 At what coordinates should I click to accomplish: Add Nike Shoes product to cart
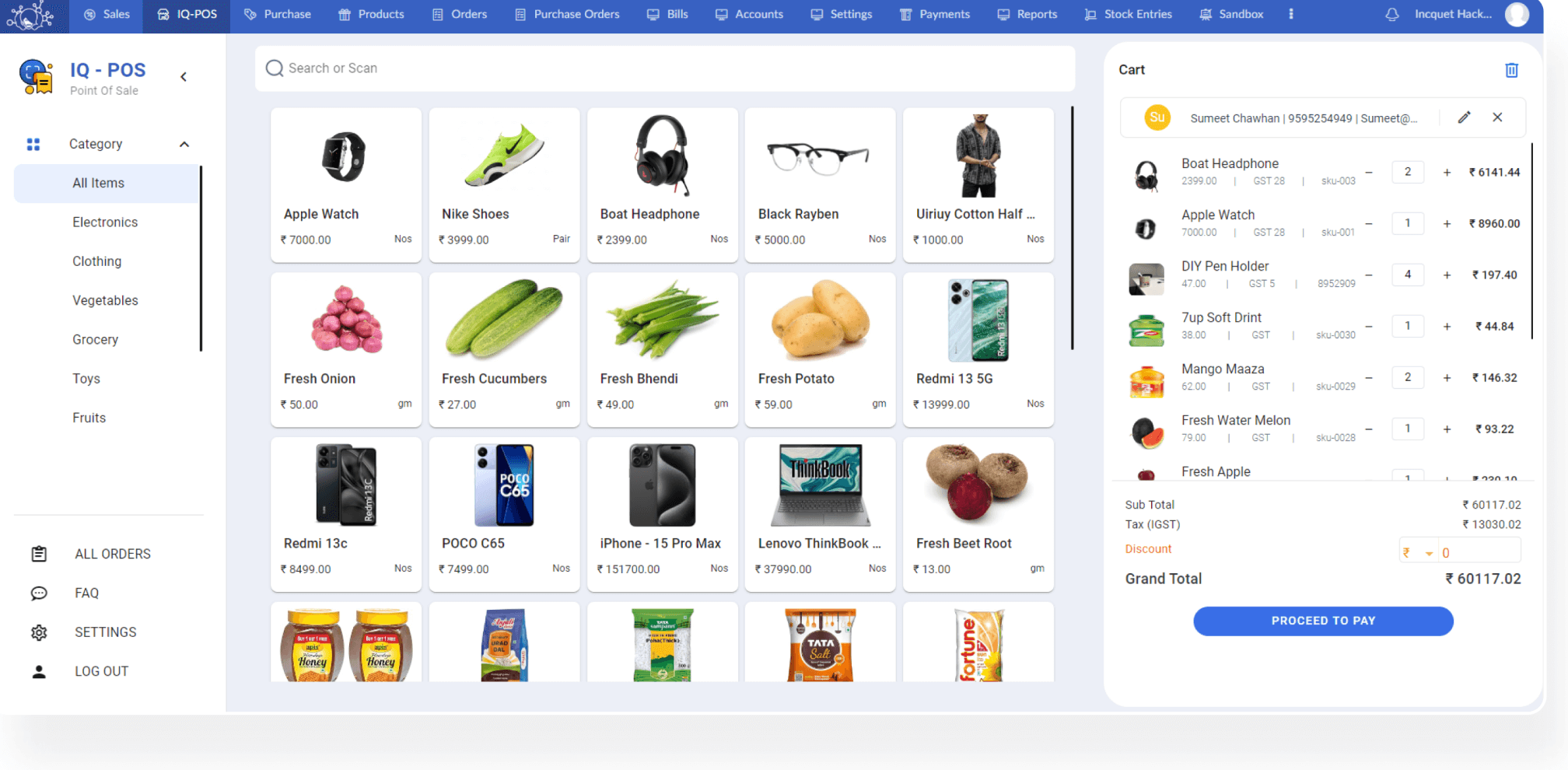tap(504, 185)
